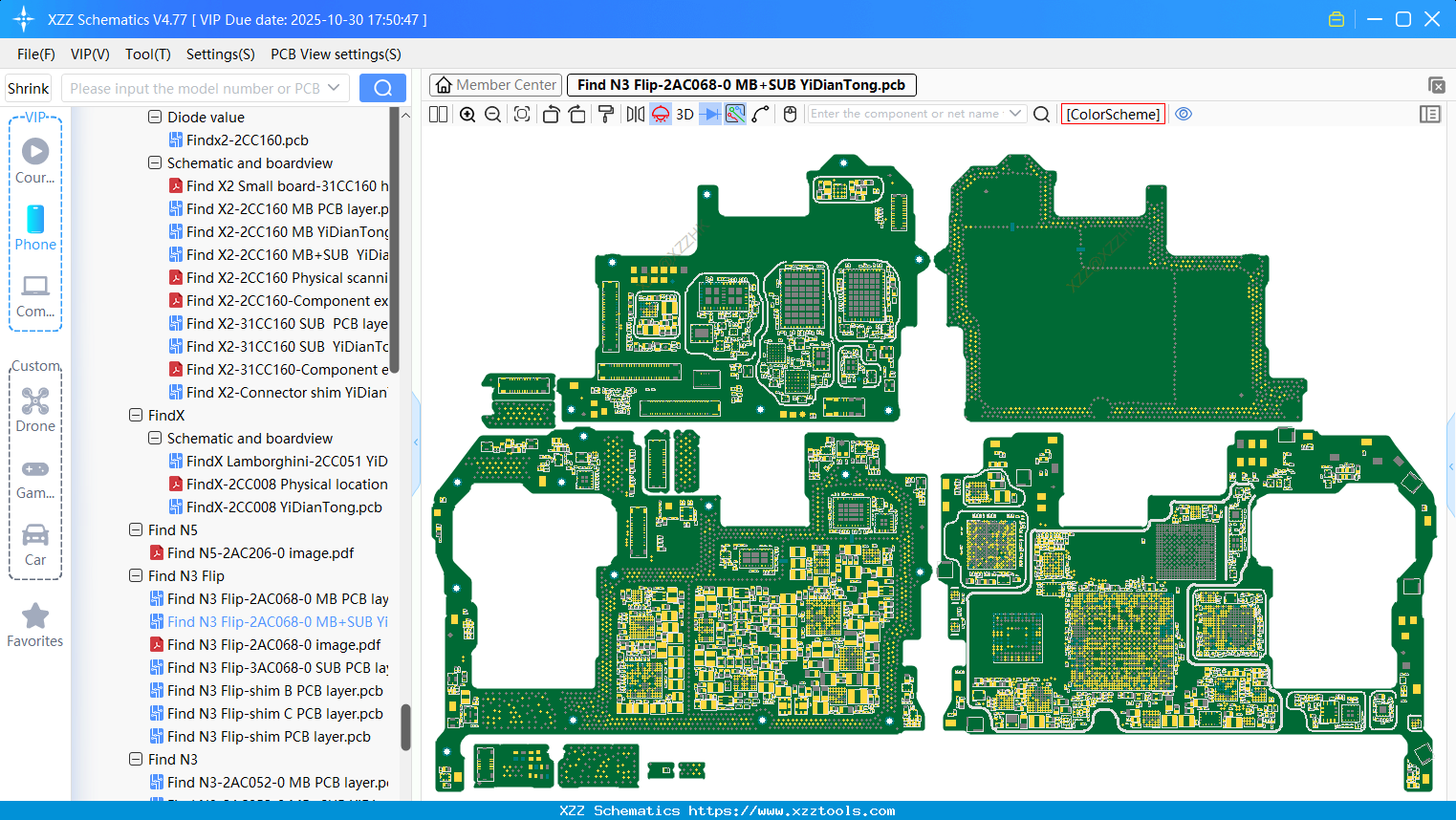Click the Member Center button
Image resolution: width=1456 pixels, height=820 pixels.
click(x=495, y=85)
